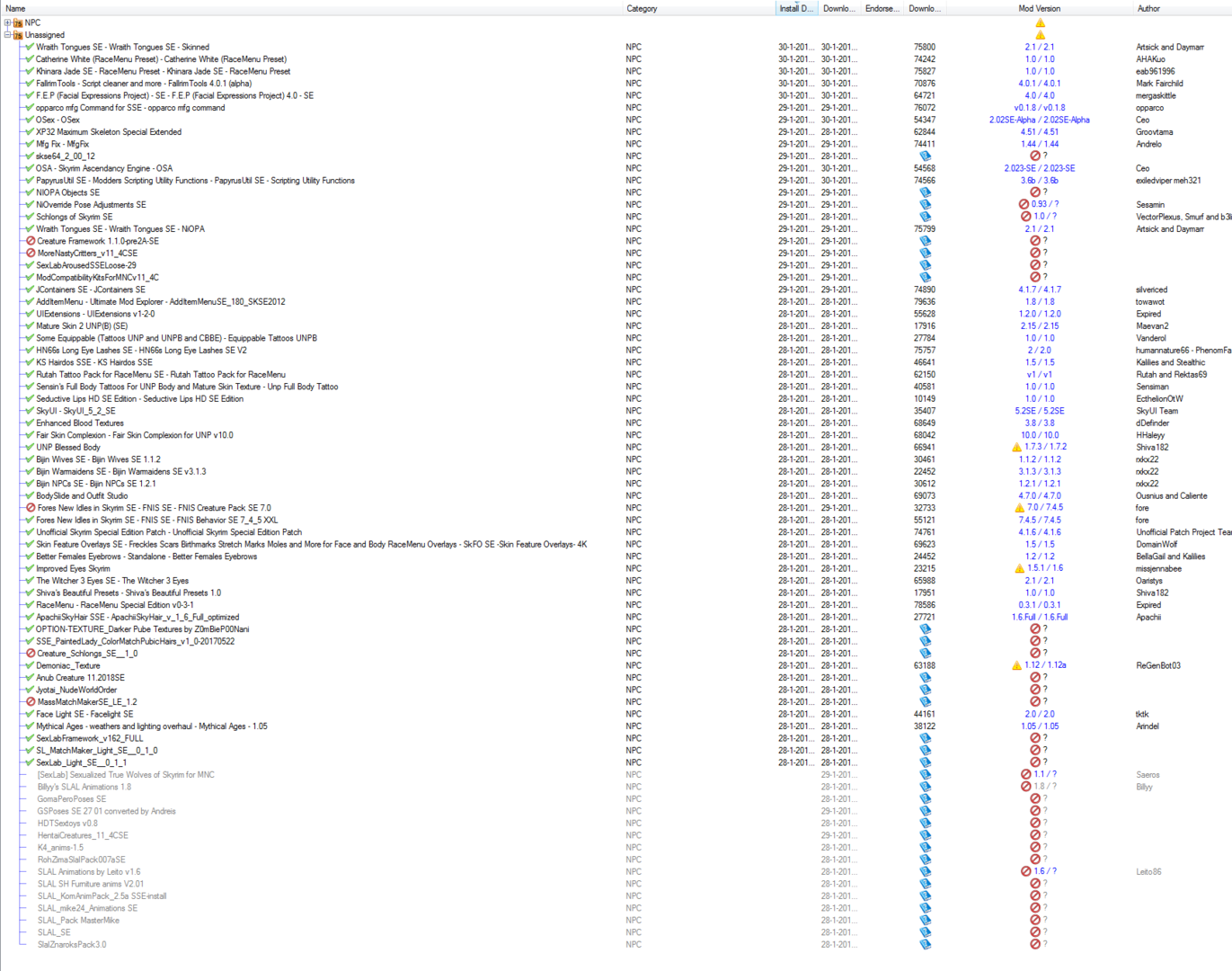Enable the disabled MassMatchMakerSE_LE_1.2 mod
Screen dimensions: 1232x971
[x=31, y=702]
